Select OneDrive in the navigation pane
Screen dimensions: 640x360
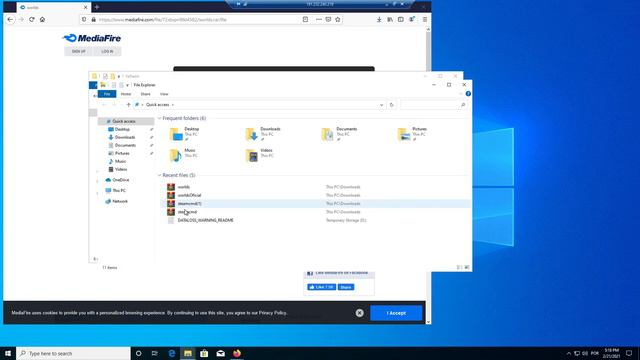pyautogui.click(x=120, y=180)
